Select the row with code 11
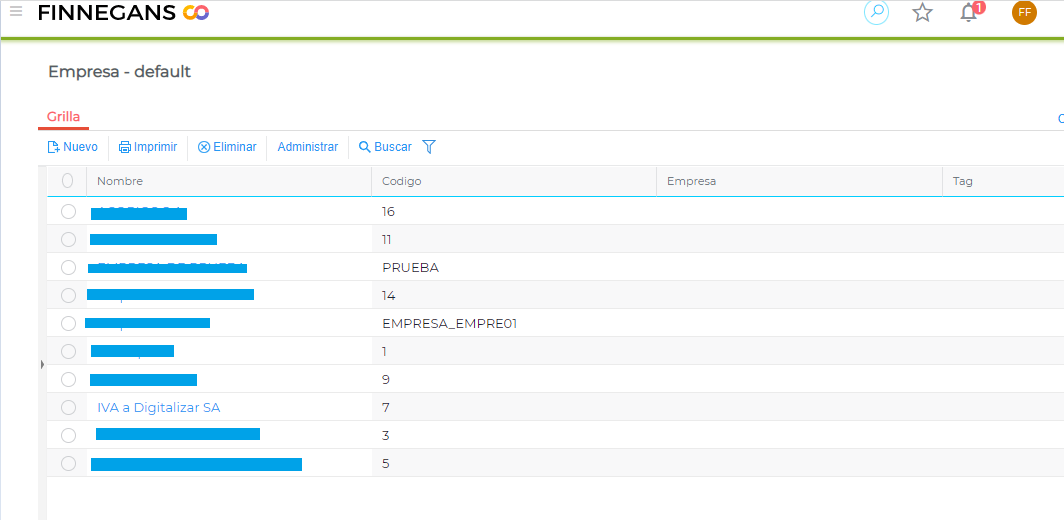The image size is (1064, 520). pos(69,240)
